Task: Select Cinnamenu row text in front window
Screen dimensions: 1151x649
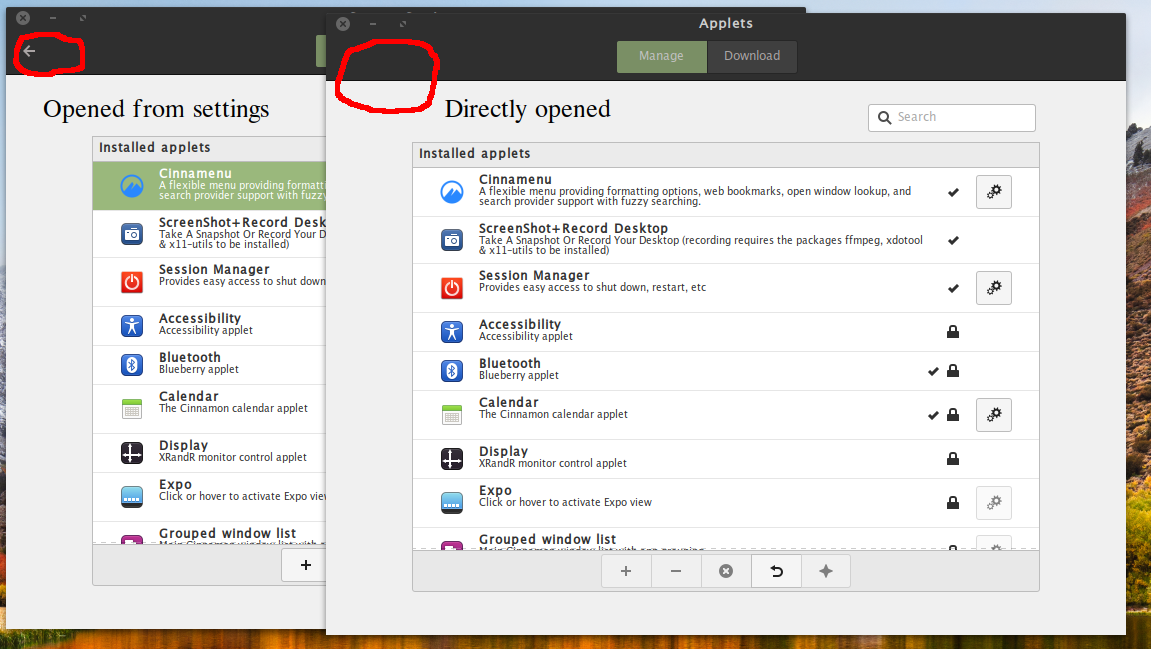Action: (694, 190)
